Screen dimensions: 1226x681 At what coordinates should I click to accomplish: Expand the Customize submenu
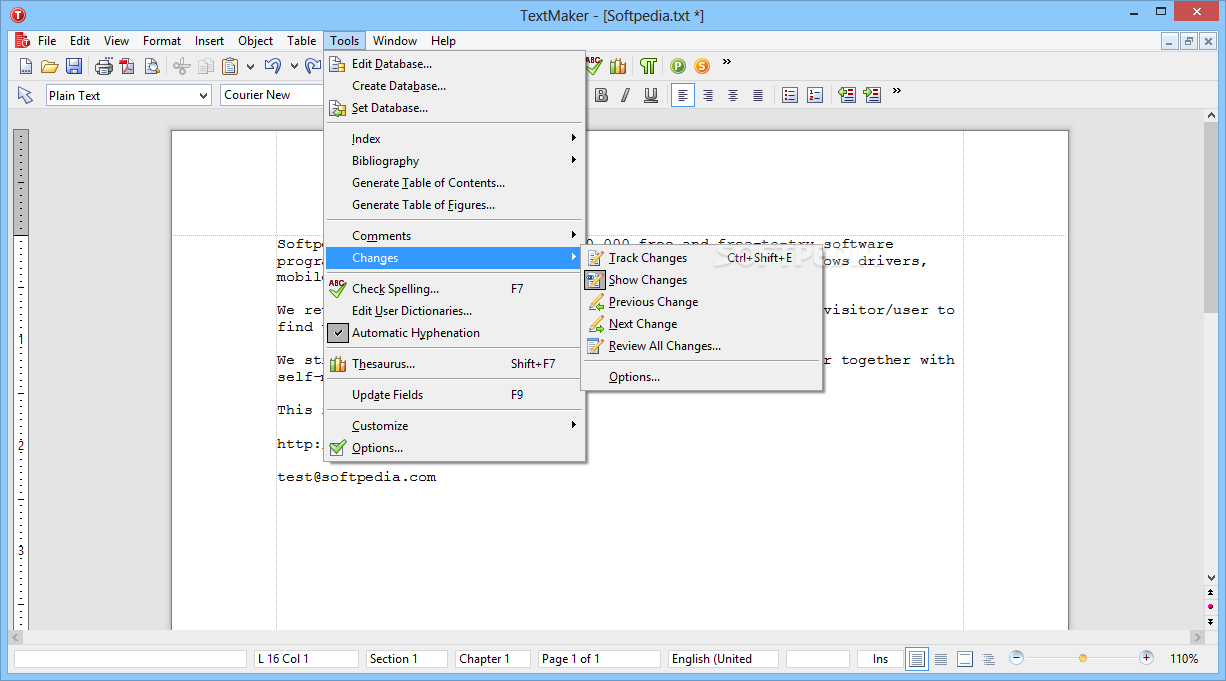(455, 426)
